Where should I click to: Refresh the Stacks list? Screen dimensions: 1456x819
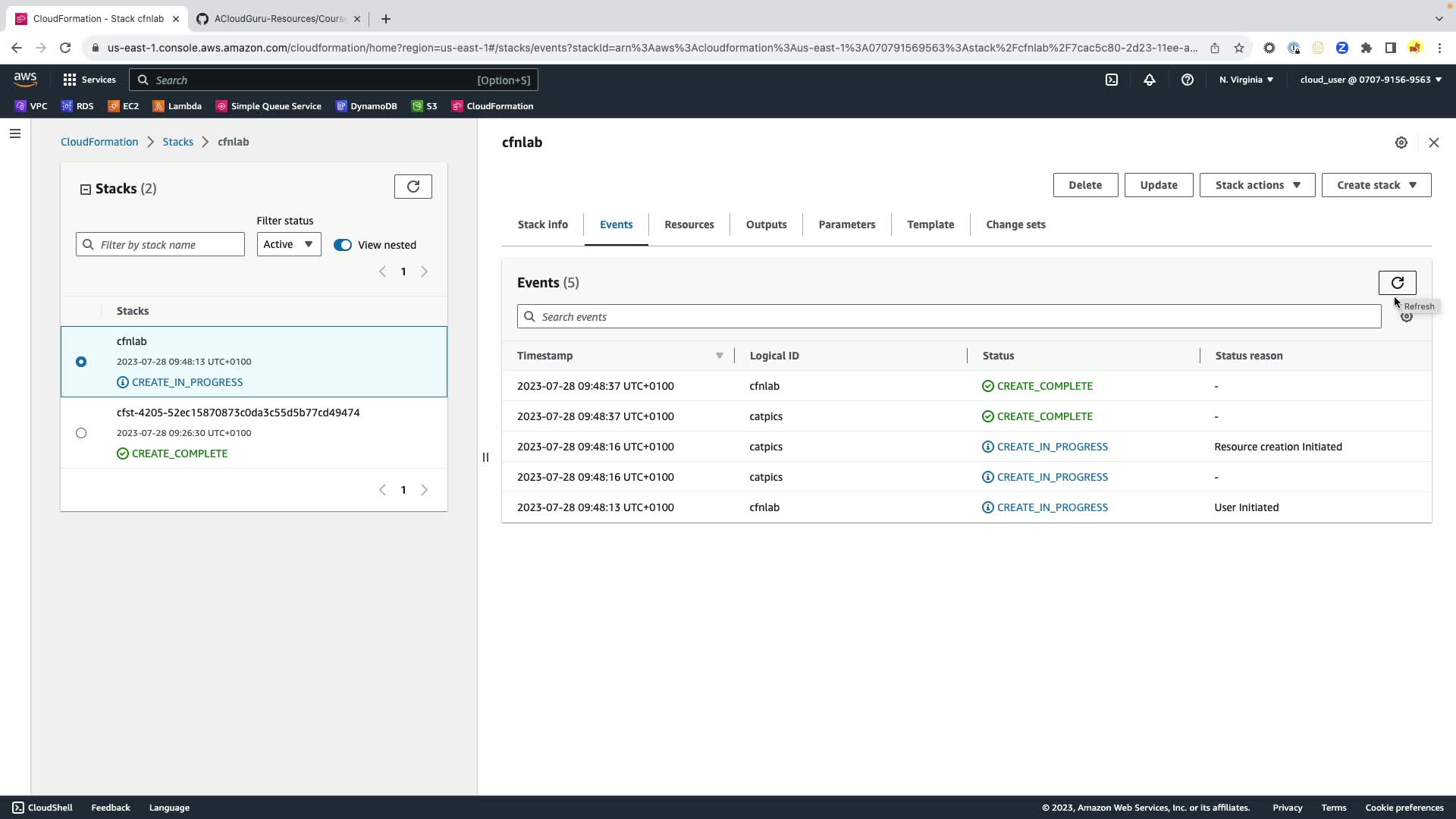413,187
